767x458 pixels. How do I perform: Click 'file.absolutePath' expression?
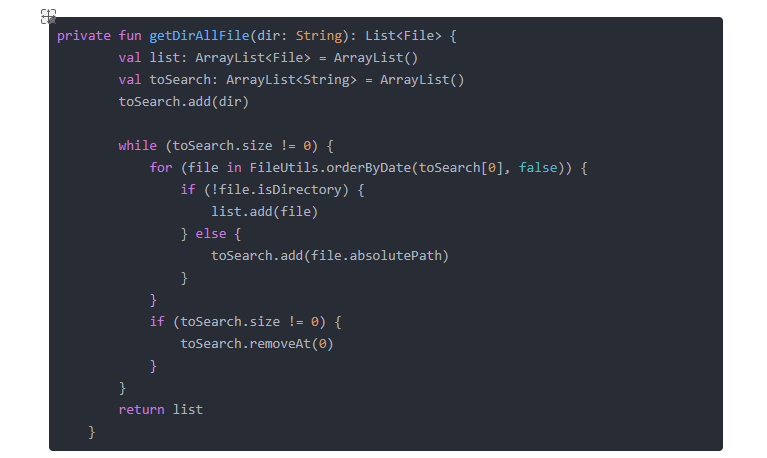coord(376,256)
